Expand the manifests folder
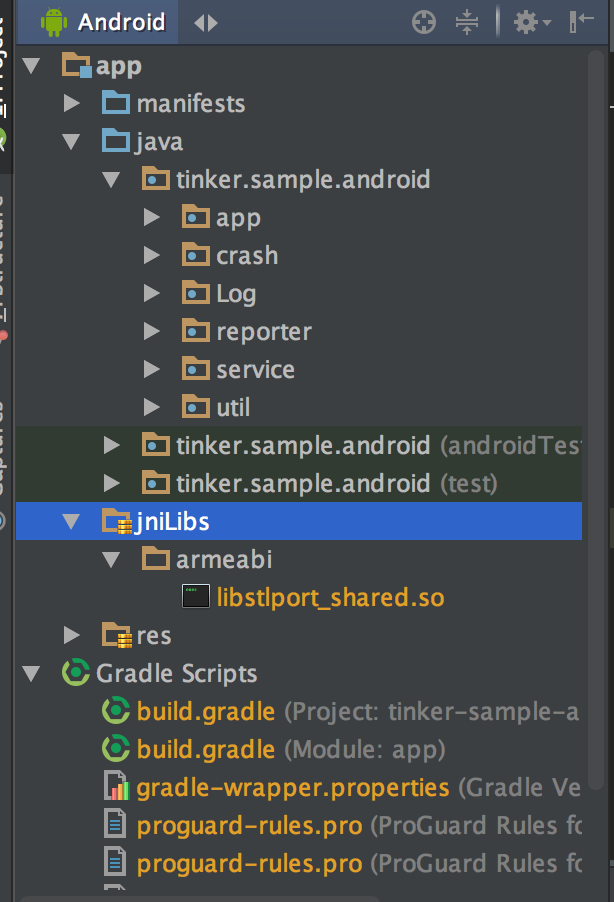Screen dimensions: 614x902 coord(72,104)
